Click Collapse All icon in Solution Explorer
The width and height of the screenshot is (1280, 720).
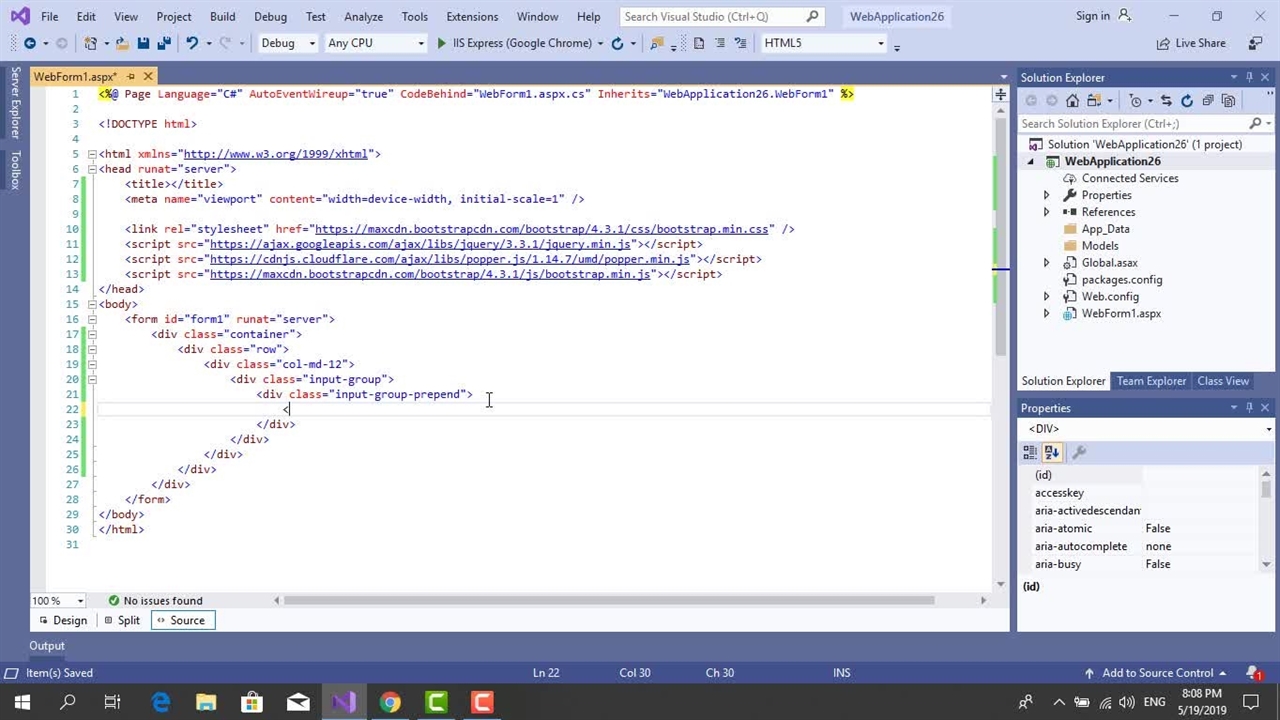(1208, 100)
